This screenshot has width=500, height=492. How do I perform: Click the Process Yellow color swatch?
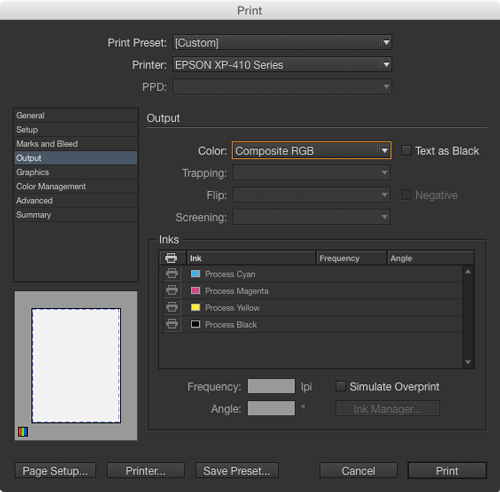tap(195, 307)
